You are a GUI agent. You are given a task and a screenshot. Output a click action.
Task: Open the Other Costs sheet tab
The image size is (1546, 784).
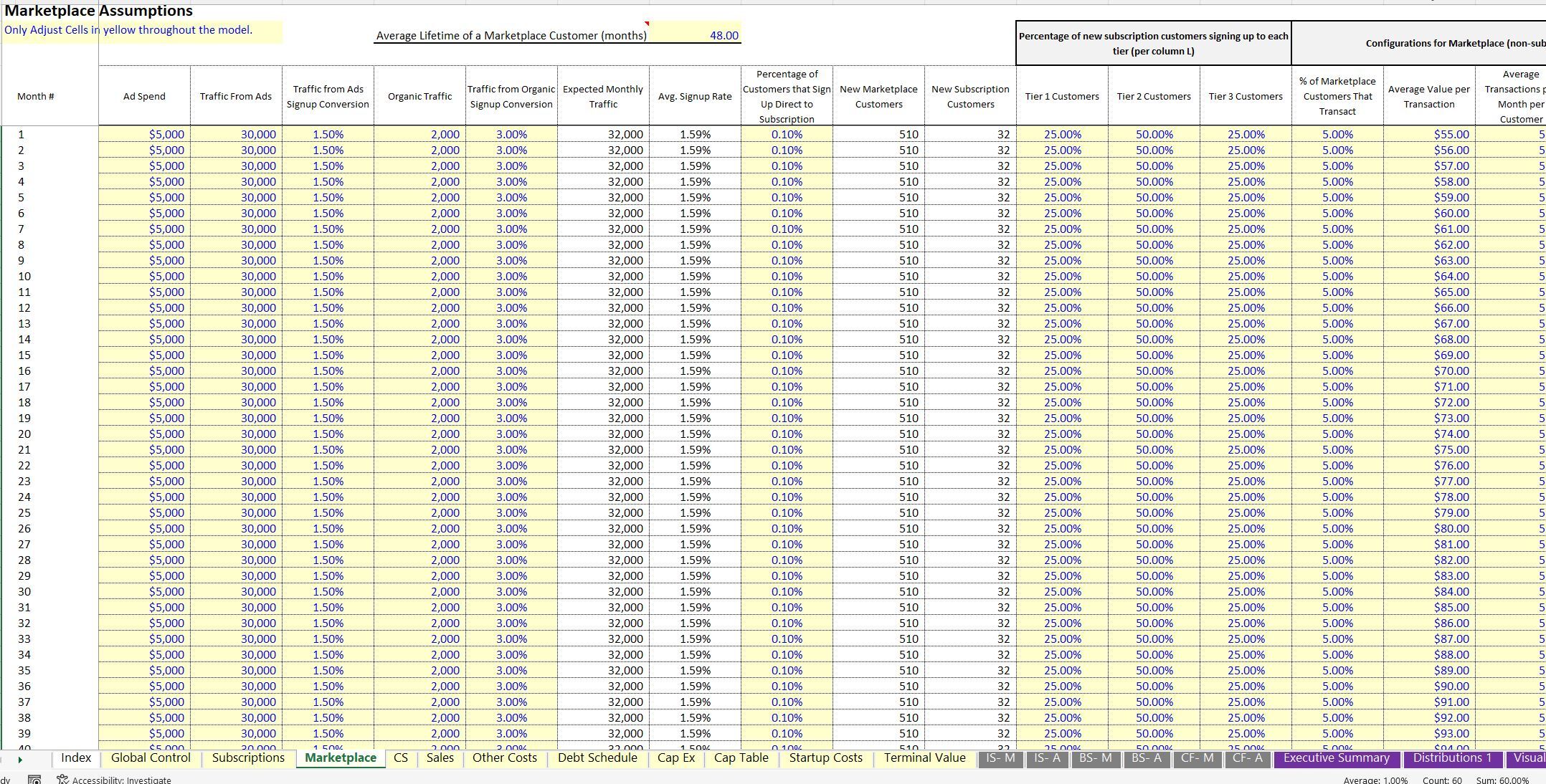click(505, 758)
